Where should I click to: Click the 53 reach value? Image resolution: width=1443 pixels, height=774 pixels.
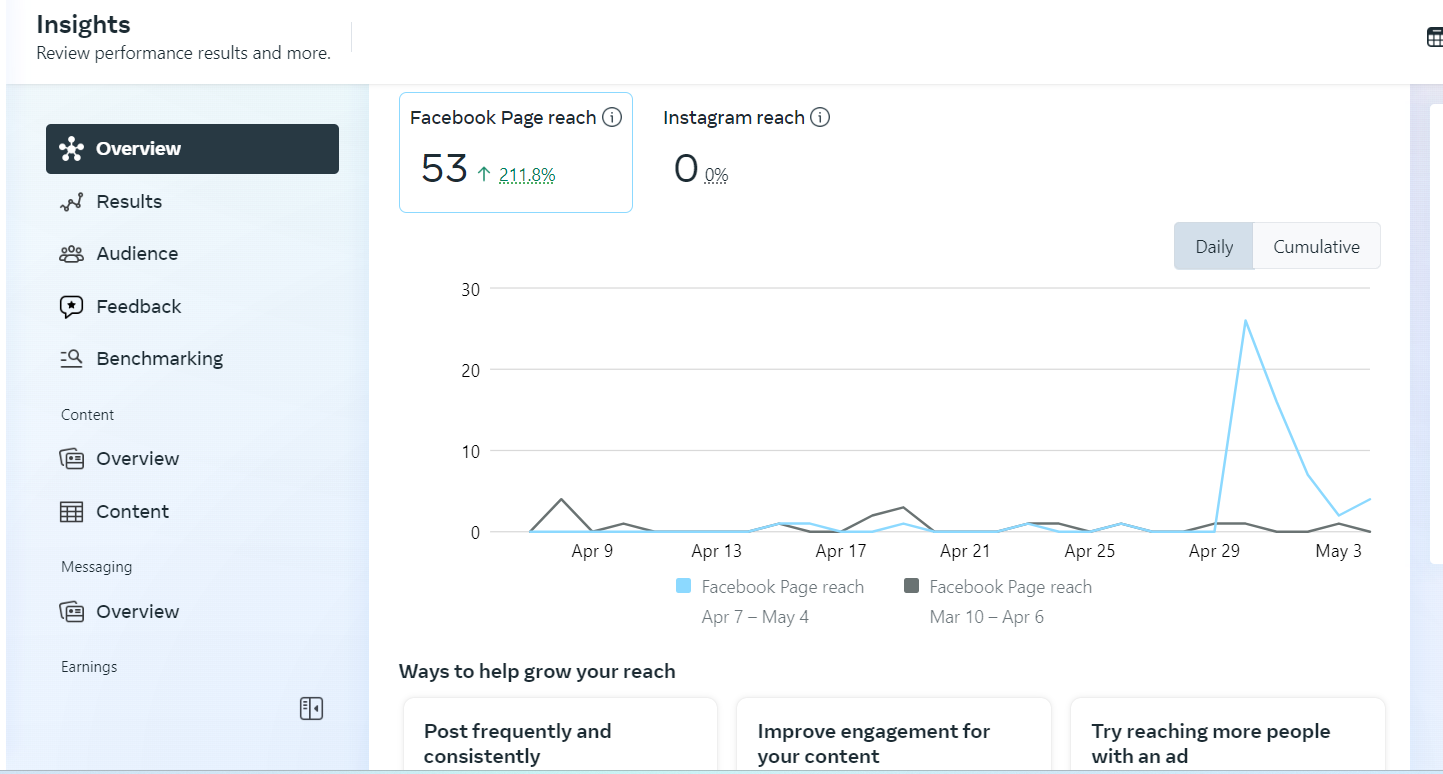coord(444,169)
